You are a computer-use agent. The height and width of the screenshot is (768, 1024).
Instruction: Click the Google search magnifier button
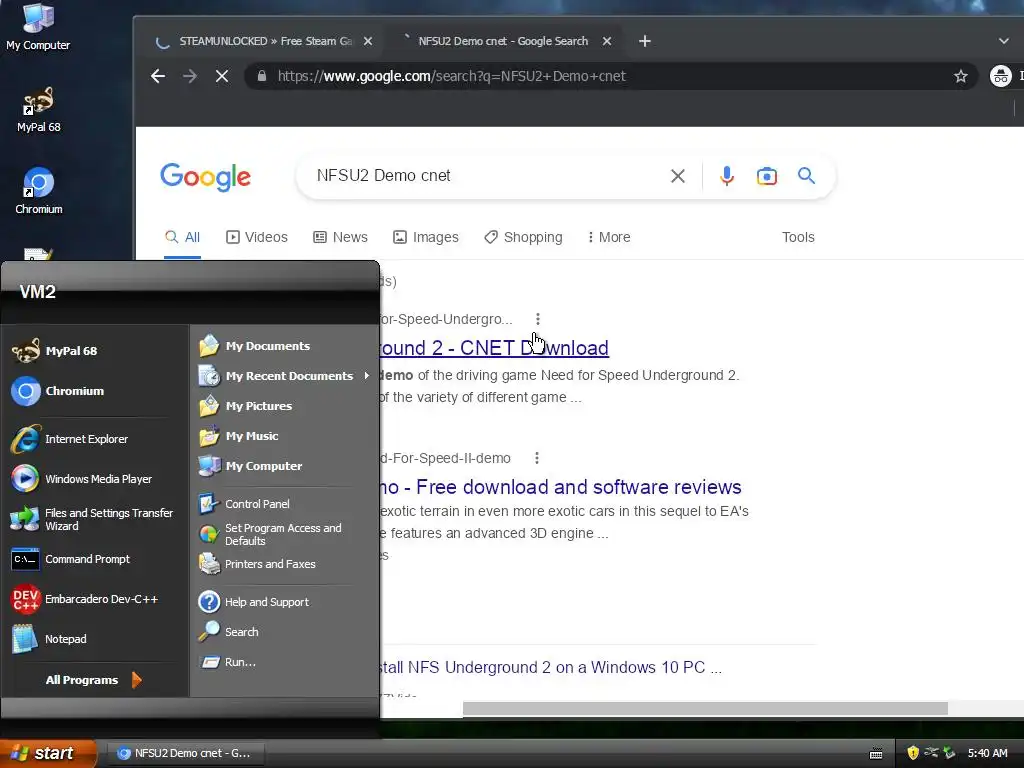point(807,176)
